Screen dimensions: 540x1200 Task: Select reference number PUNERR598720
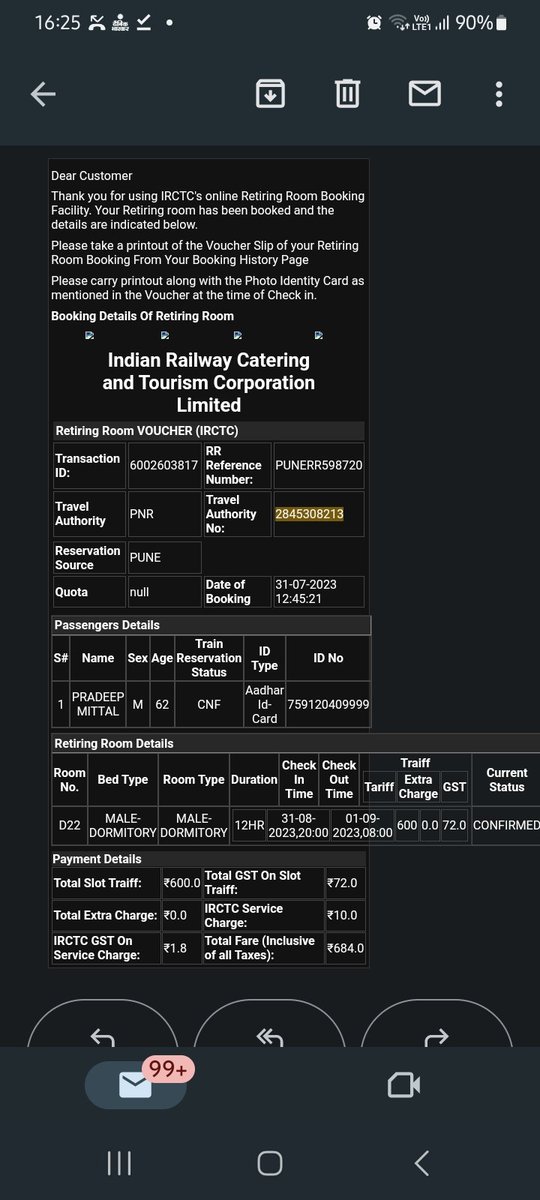click(x=319, y=465)
